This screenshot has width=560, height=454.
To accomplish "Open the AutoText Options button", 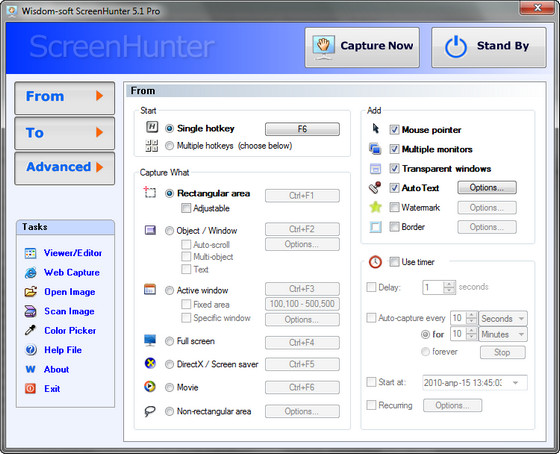I will click(487, 188).
